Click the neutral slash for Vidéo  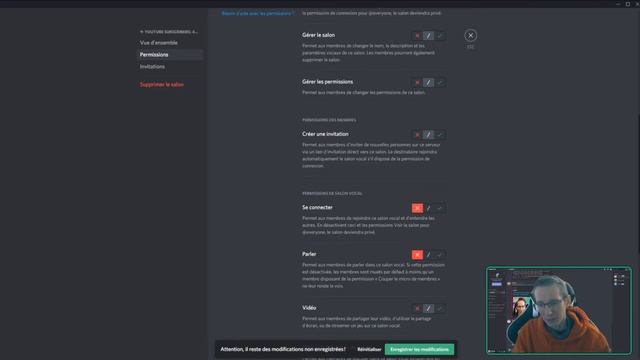pyautogui.click(x=428, y=309)
